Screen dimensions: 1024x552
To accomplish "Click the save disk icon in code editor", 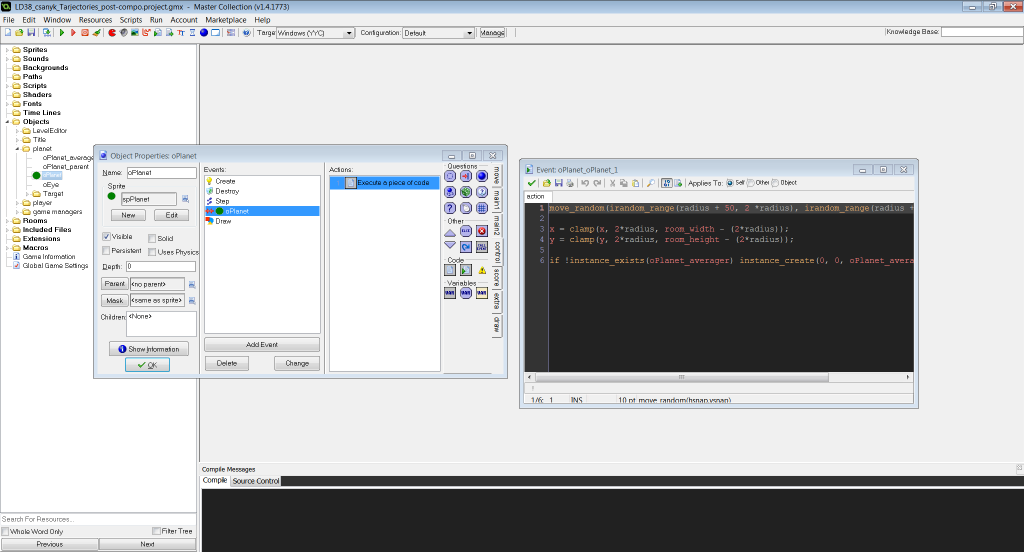I will click(x=557, y=183).
